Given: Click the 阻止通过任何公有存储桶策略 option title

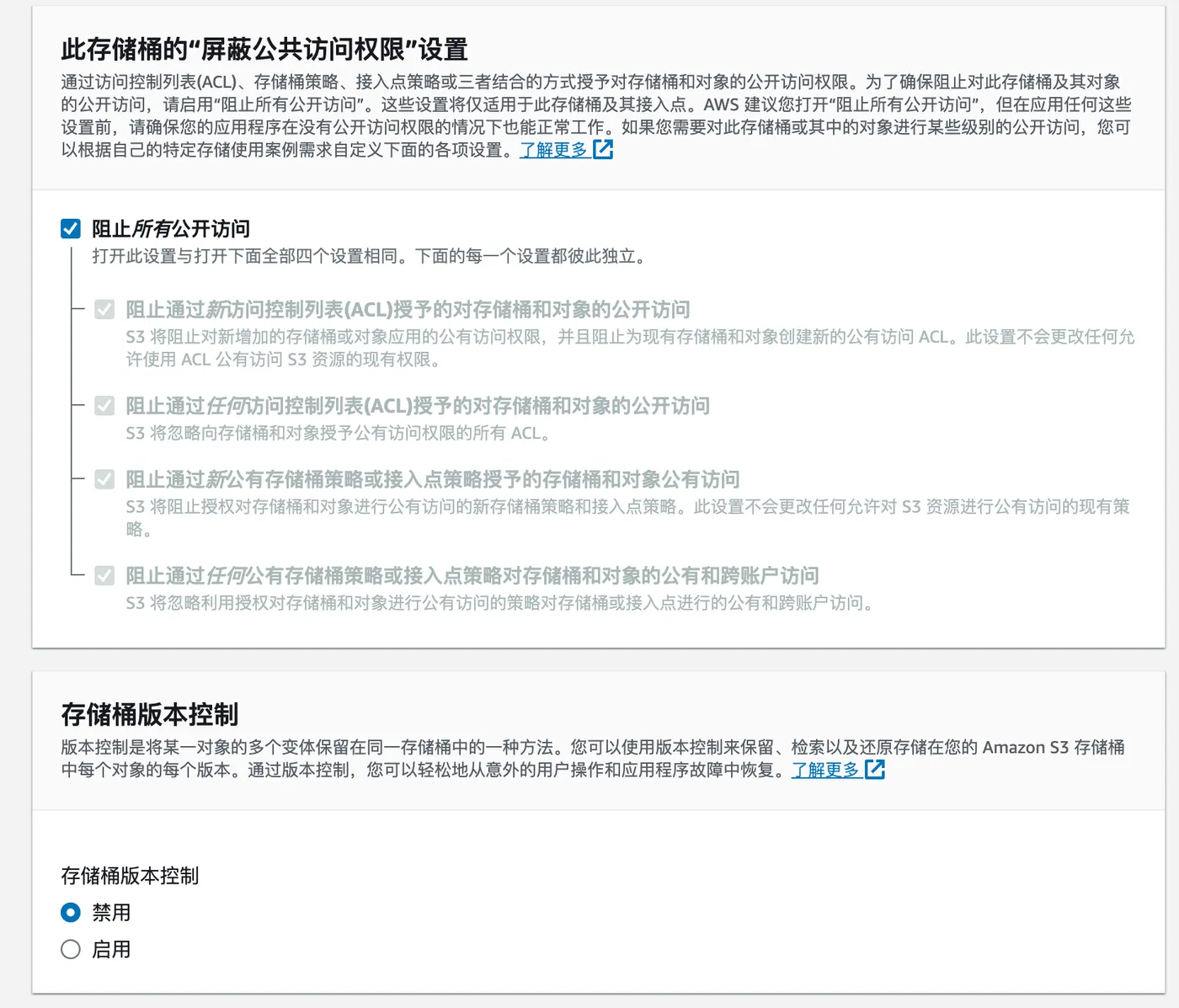Looking at the screenshot, I should 472,576.
